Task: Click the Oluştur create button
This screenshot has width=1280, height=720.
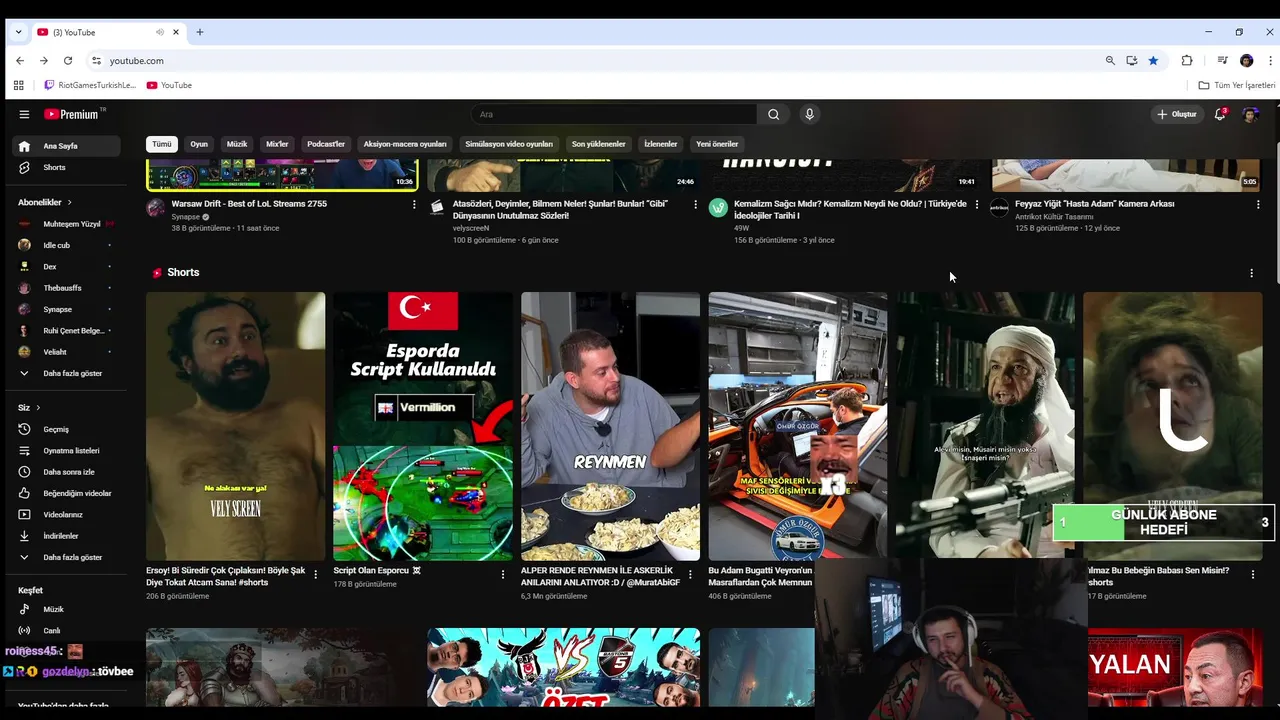Action: coord(1177,114)
